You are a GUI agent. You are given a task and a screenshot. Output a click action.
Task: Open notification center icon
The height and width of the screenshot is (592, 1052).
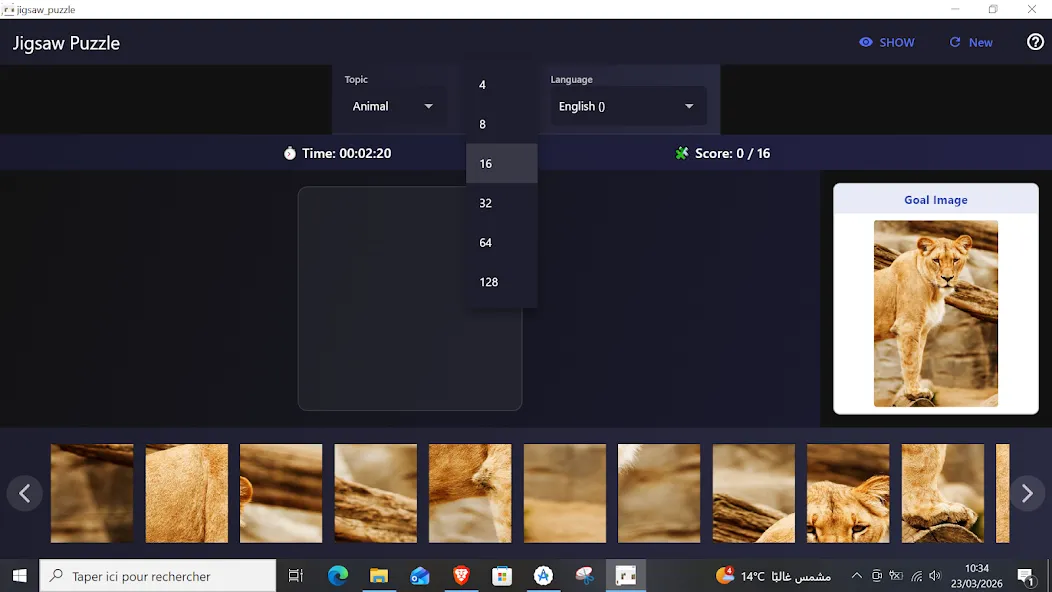pyautogui.click(x=1025, y=576)
